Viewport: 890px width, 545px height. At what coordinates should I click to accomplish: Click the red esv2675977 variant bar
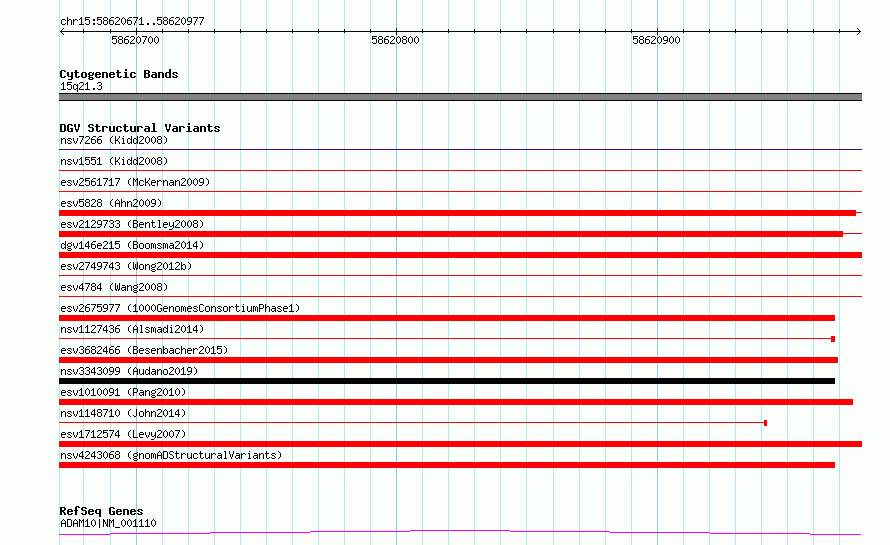pyautogui.click(x=447, y=318)
